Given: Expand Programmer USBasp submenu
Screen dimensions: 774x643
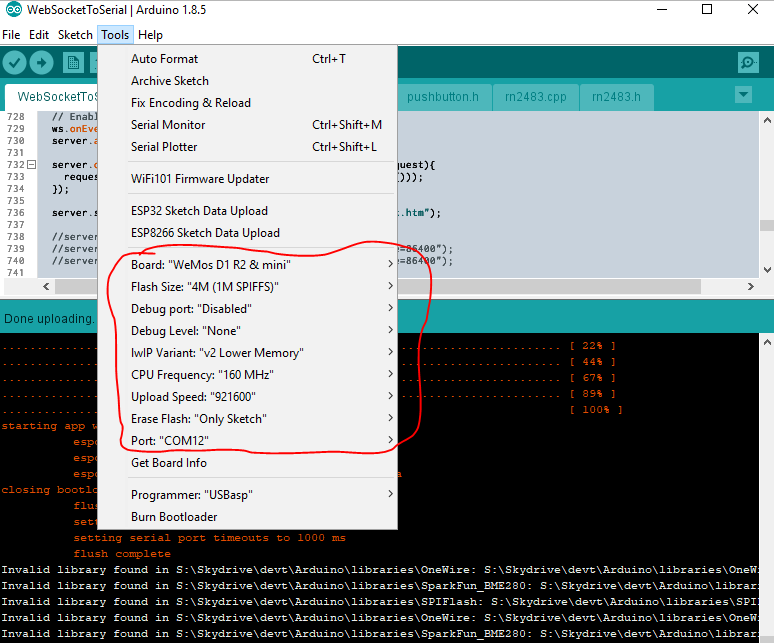Looking at the screenshot, I should (247, 494).
